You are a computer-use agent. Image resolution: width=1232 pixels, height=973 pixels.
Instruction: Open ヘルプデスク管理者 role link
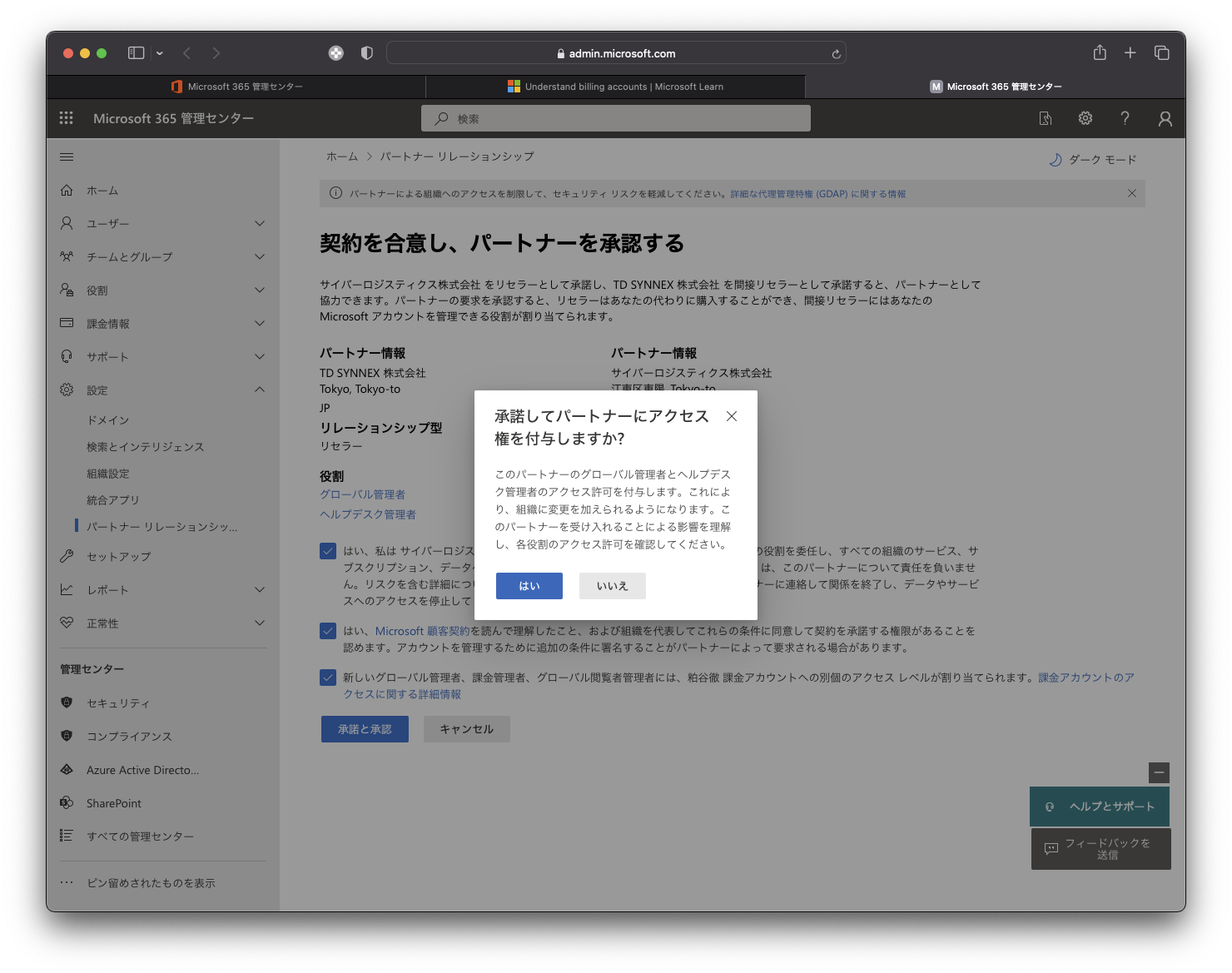coord(368,514)
